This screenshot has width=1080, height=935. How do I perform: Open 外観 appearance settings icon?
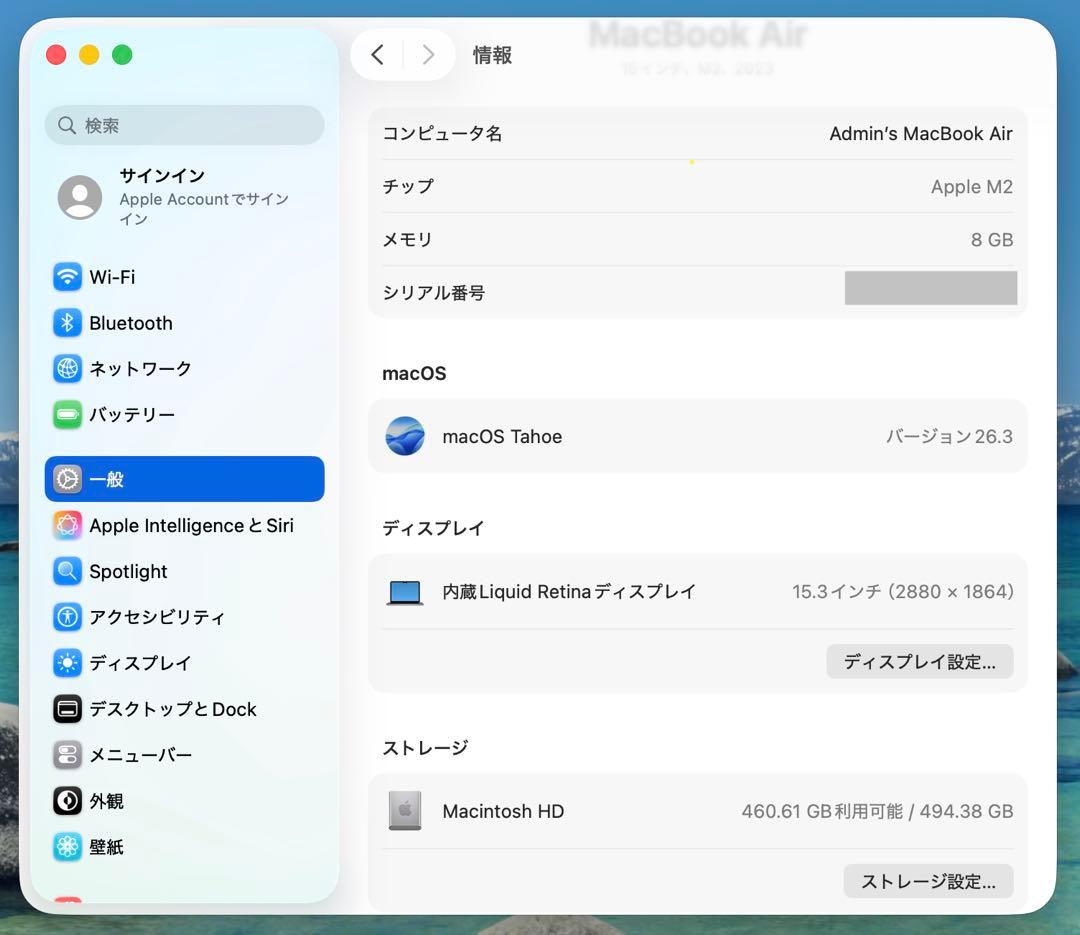66,801
